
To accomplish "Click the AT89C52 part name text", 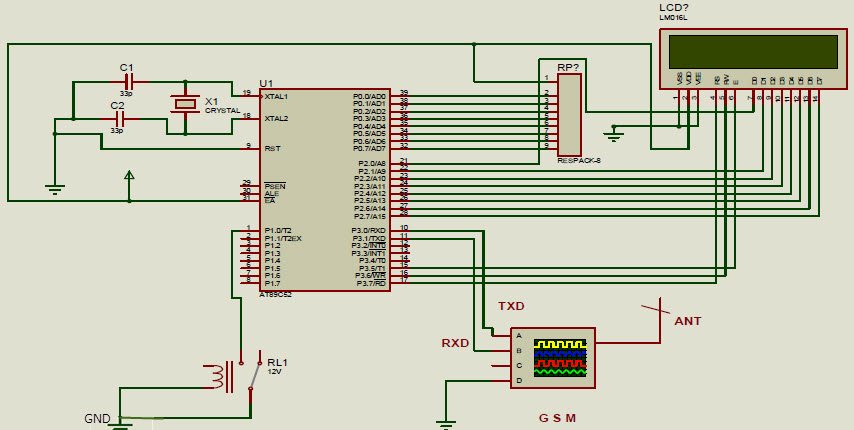I will (276, 294).
